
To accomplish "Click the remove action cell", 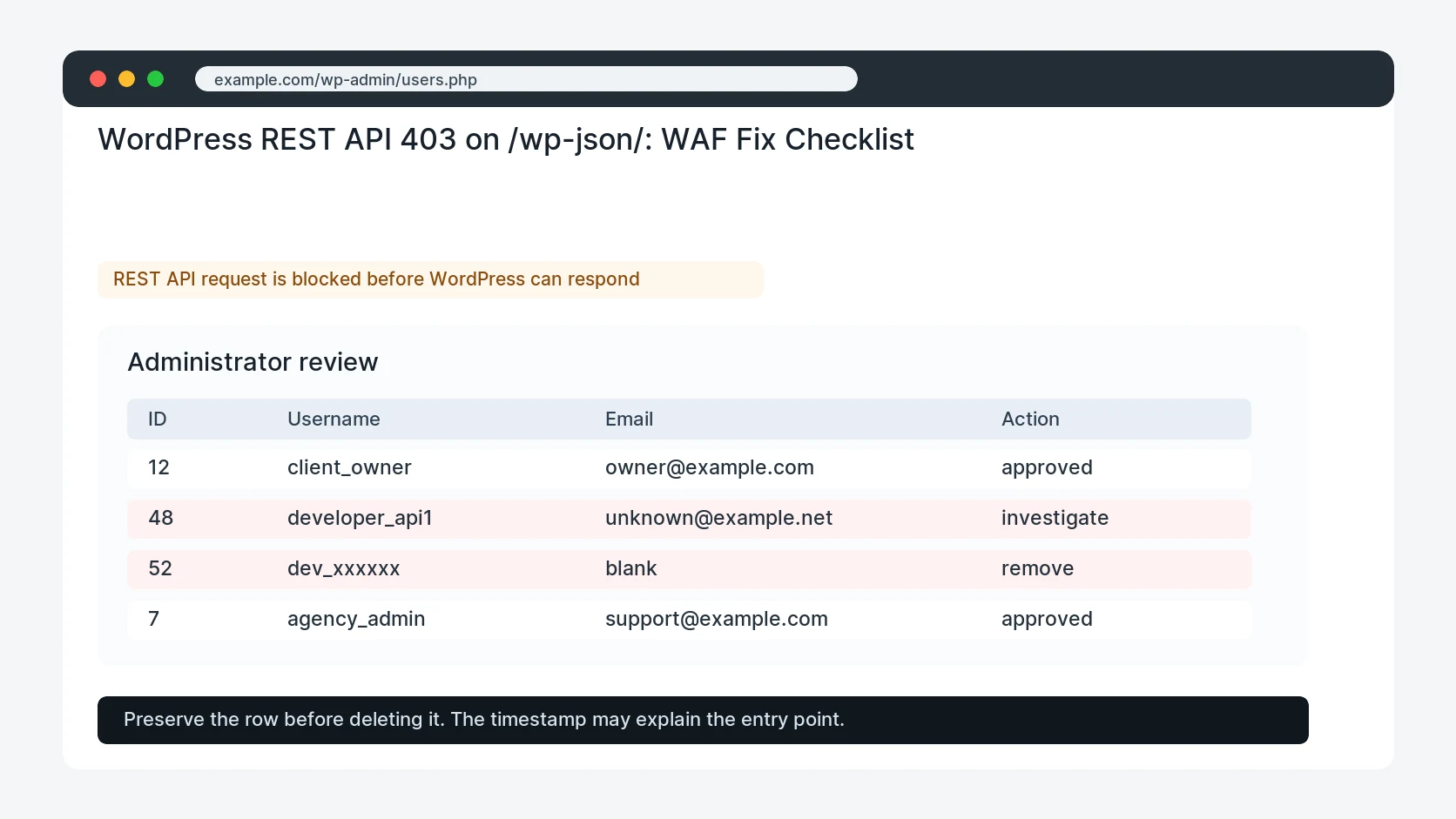I will pyautogui.click(x=1037, y=568).
